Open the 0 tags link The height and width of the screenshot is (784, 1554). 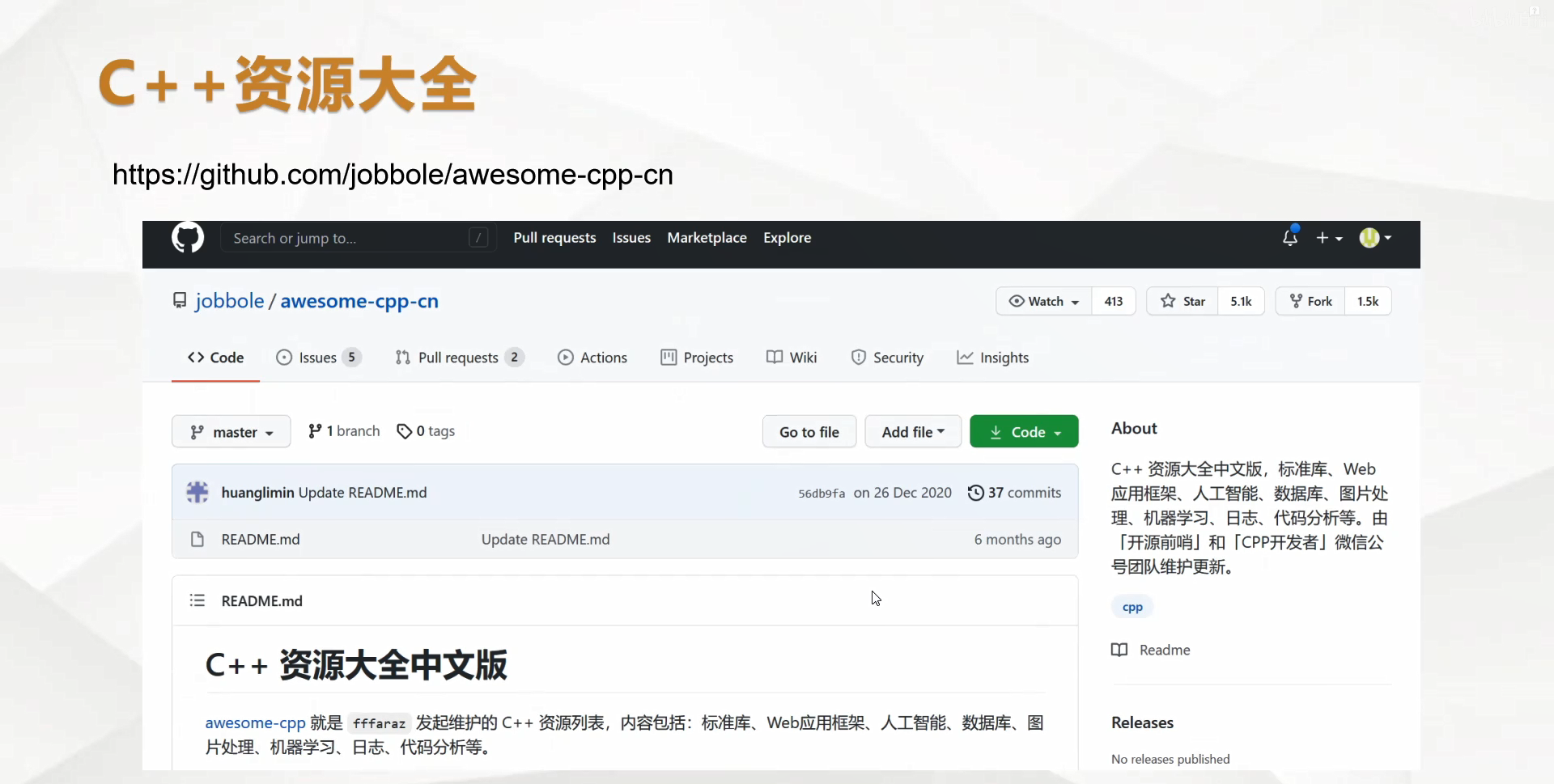426,431
